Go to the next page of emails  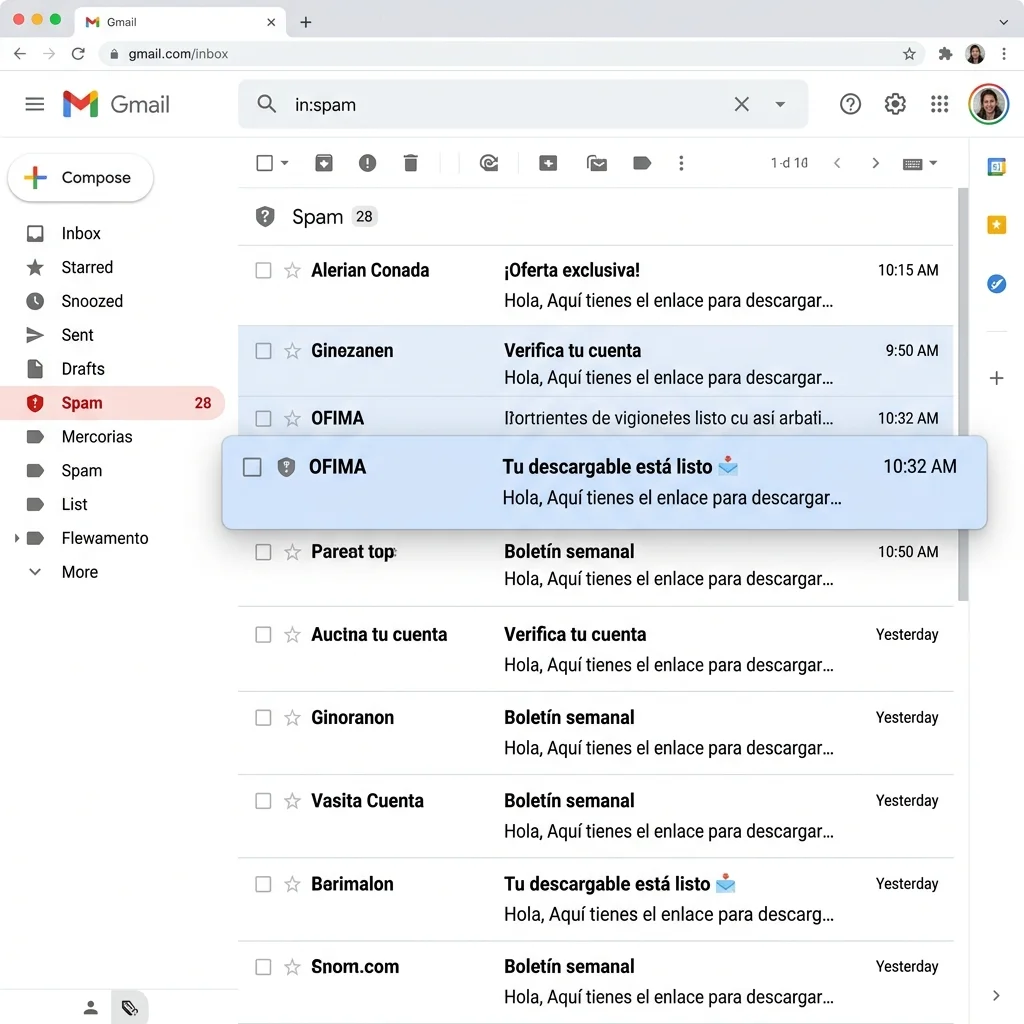coord(875,163)
